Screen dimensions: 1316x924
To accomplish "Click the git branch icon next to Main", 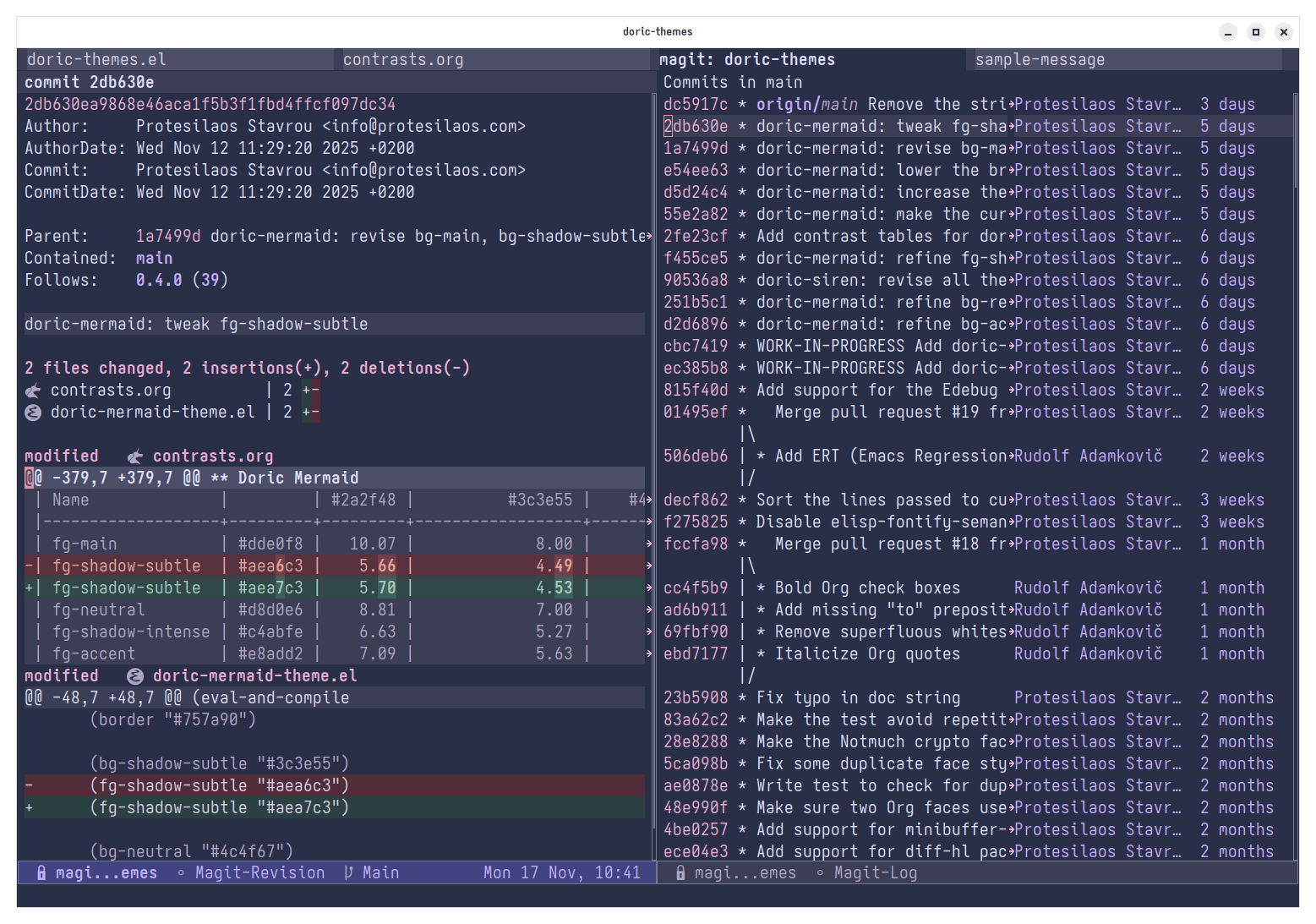I will coord(348,873).
